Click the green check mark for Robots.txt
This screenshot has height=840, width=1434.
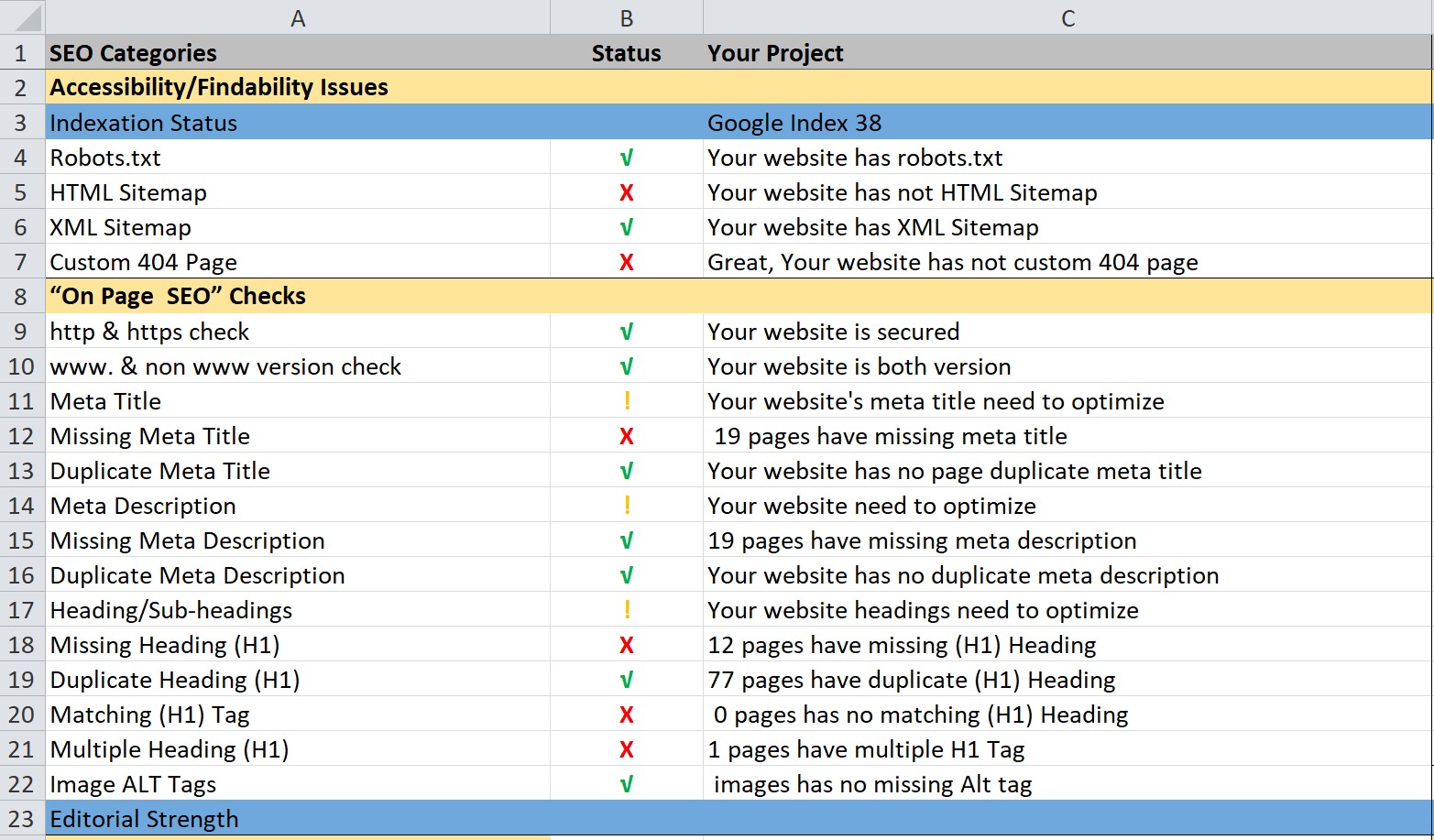pos(627,158)
